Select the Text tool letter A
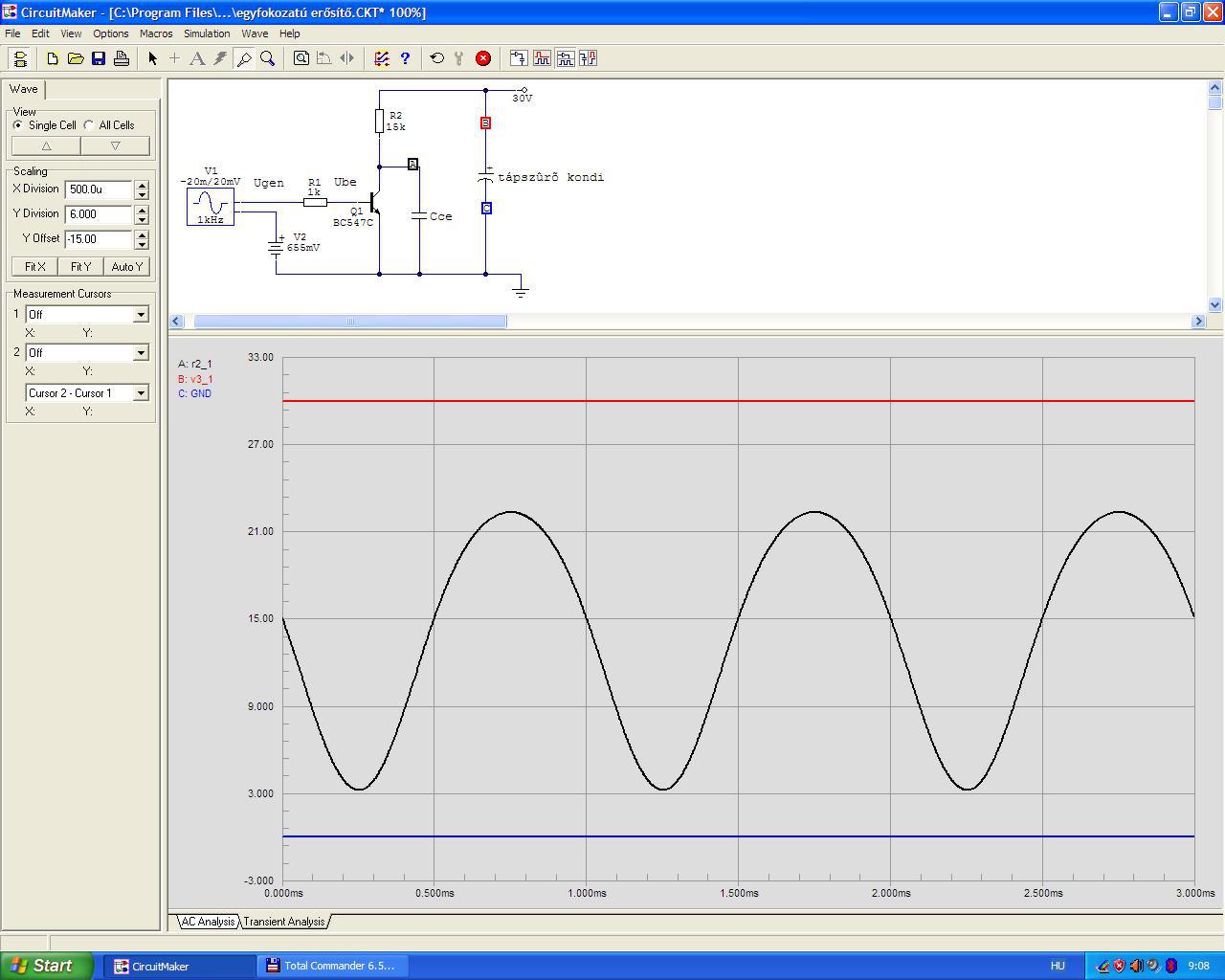This screenshot has width=1225, height=980. 197,58
